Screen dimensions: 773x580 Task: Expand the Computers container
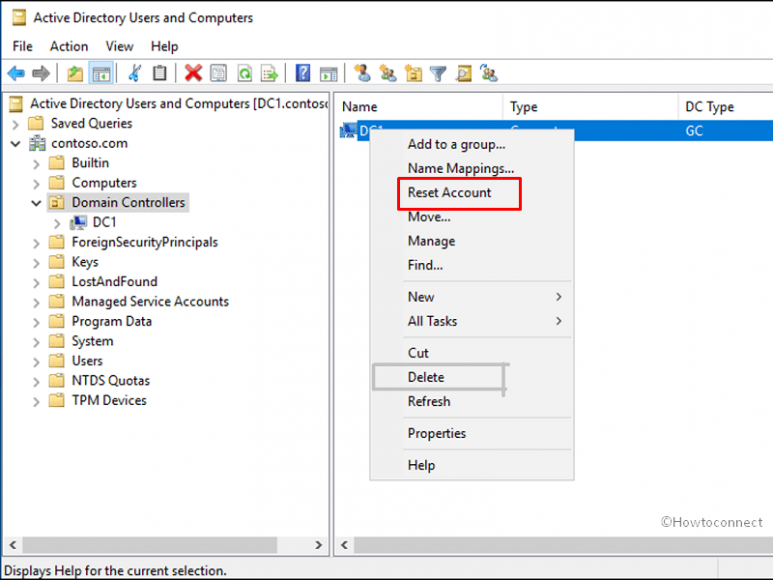(36, 184)
